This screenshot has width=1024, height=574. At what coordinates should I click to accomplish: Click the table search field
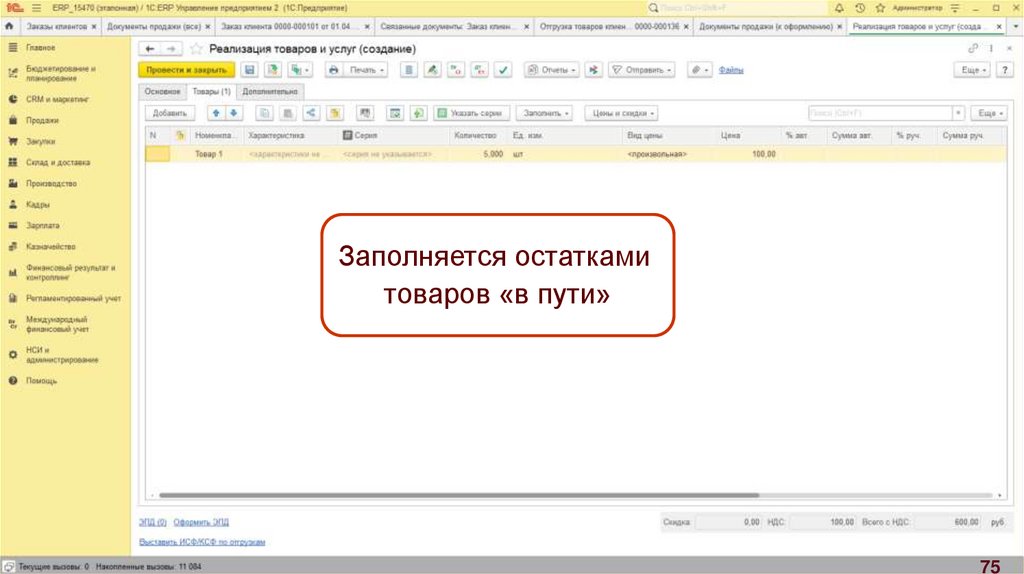tap(876, 113)
